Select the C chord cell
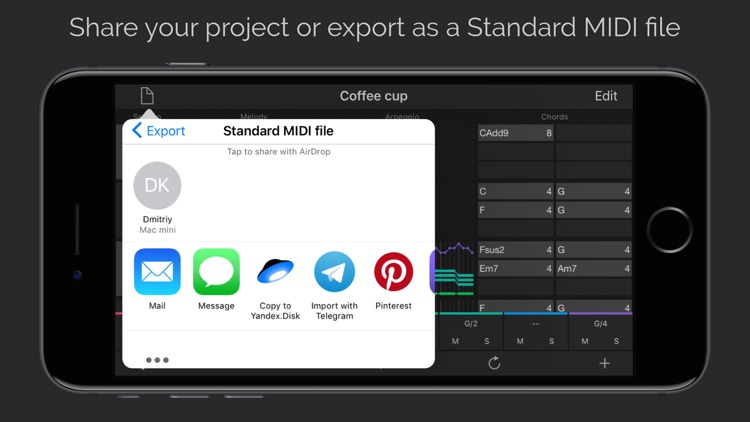Image resolution: width=750 pixels, height=422 pixels. click(516, 191)
